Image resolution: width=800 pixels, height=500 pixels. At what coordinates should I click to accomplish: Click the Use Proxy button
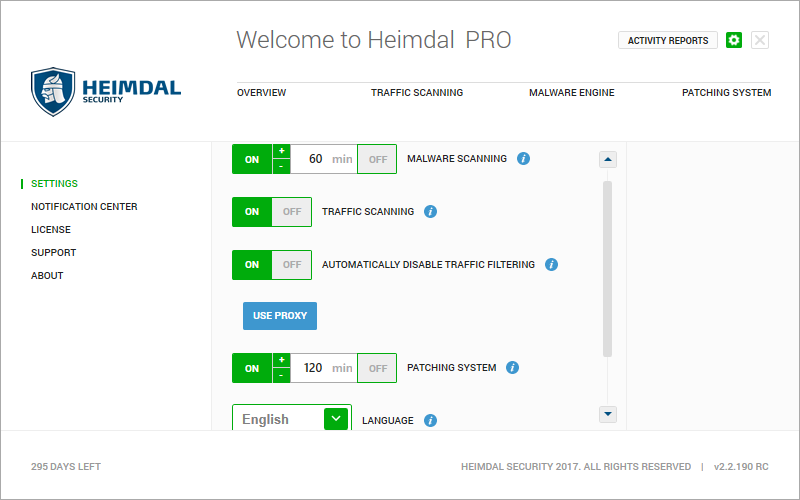[280, 316]
